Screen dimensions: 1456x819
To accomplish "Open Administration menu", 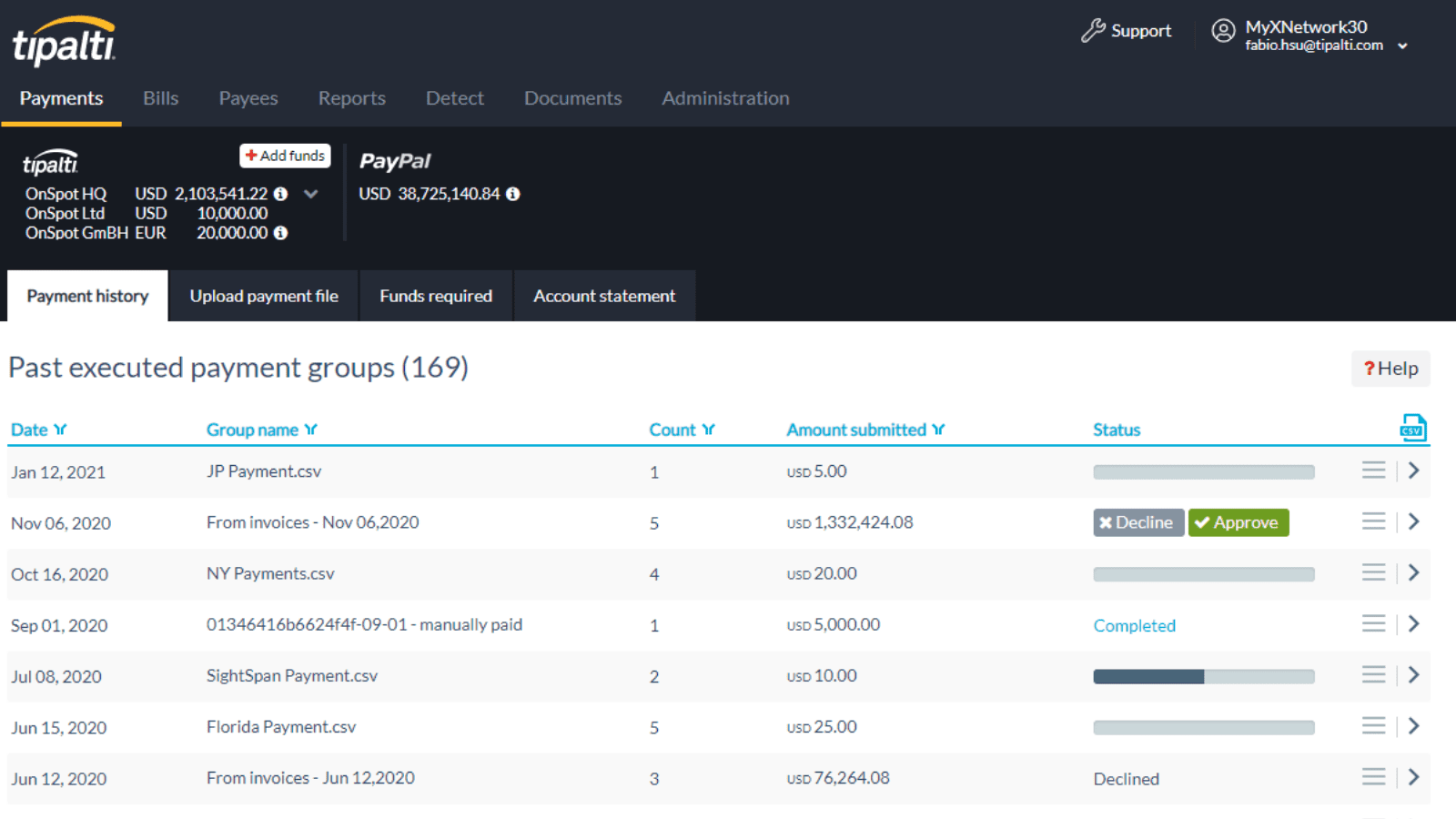I will (725, 98).
